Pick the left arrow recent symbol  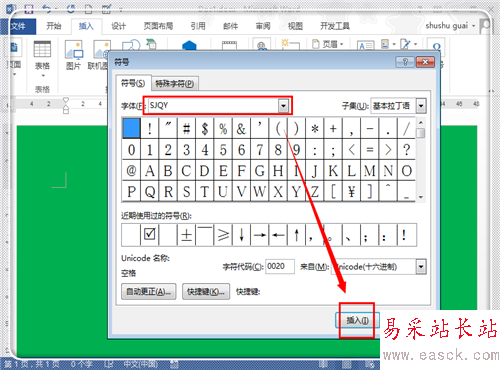tap(278, 235)
